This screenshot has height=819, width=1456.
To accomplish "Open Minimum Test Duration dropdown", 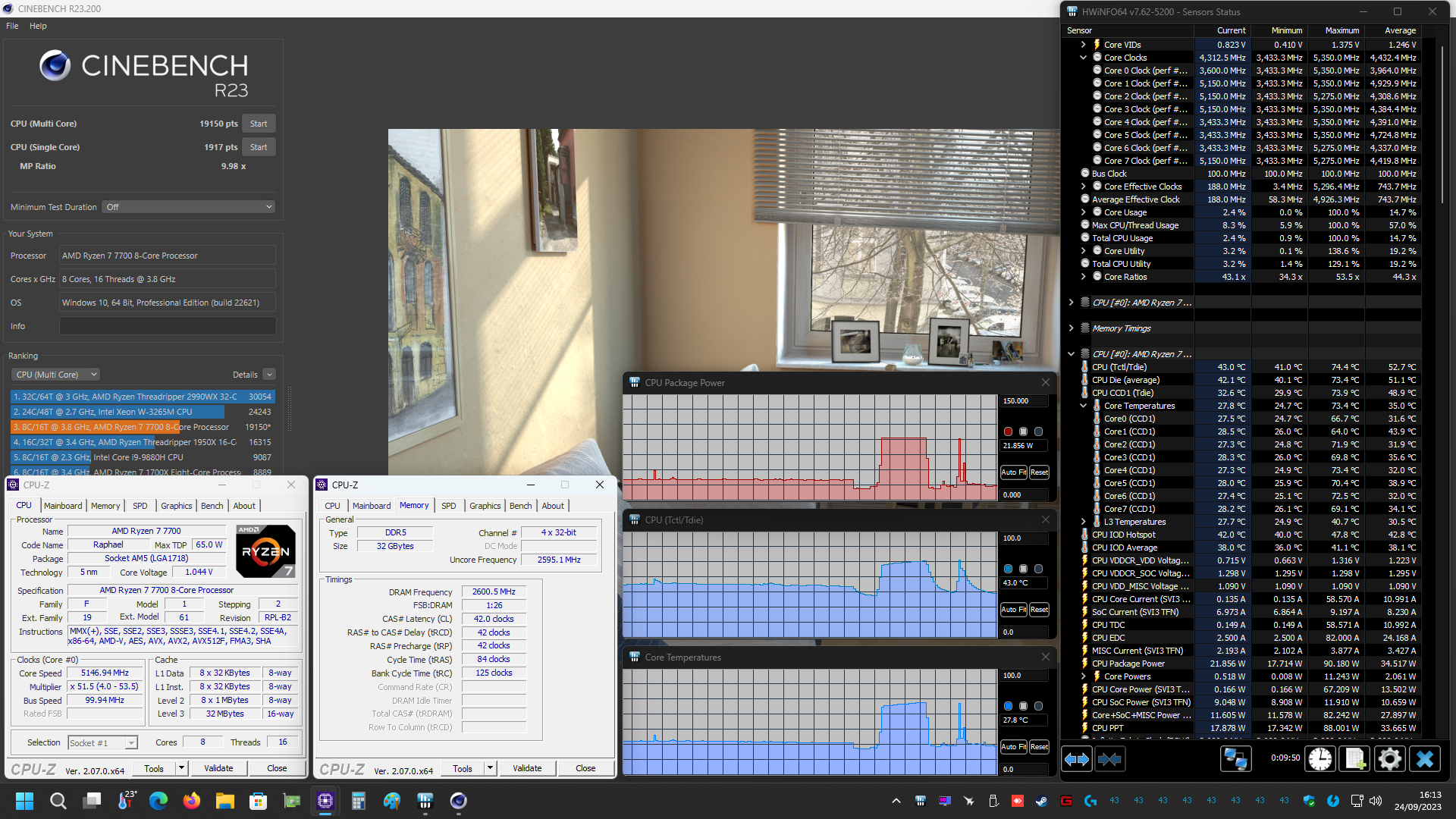I will [188, 207].
